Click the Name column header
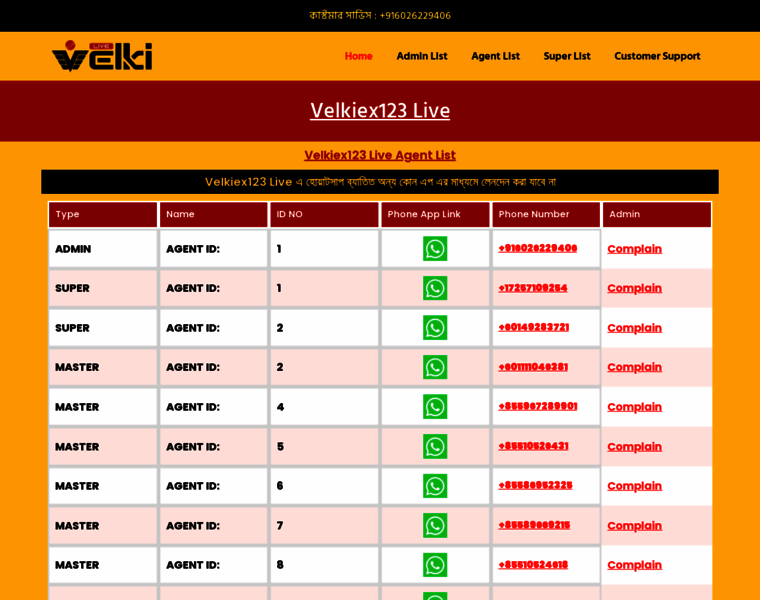Screen dimensions: 760x600 [x=214, y=214]
